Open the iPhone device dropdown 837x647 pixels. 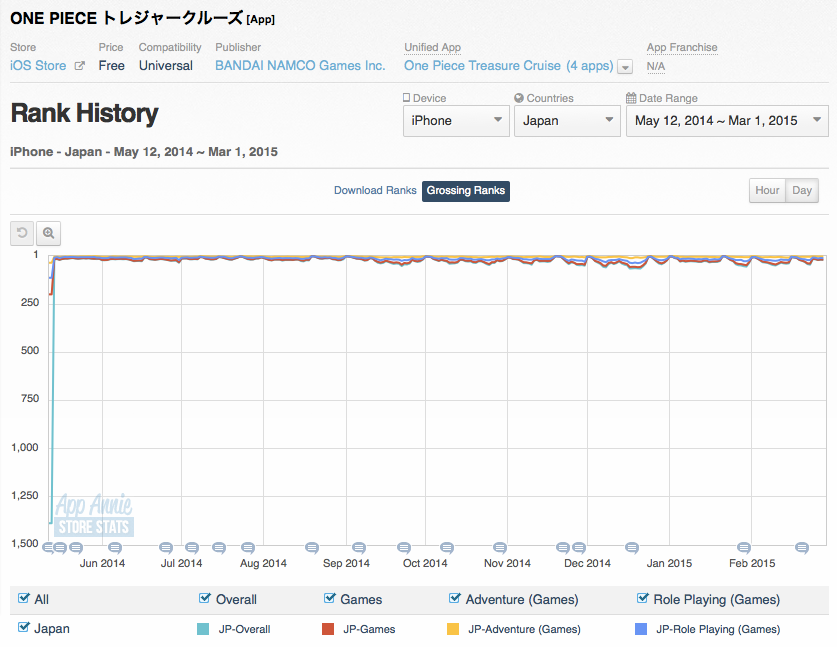(456, 121)
